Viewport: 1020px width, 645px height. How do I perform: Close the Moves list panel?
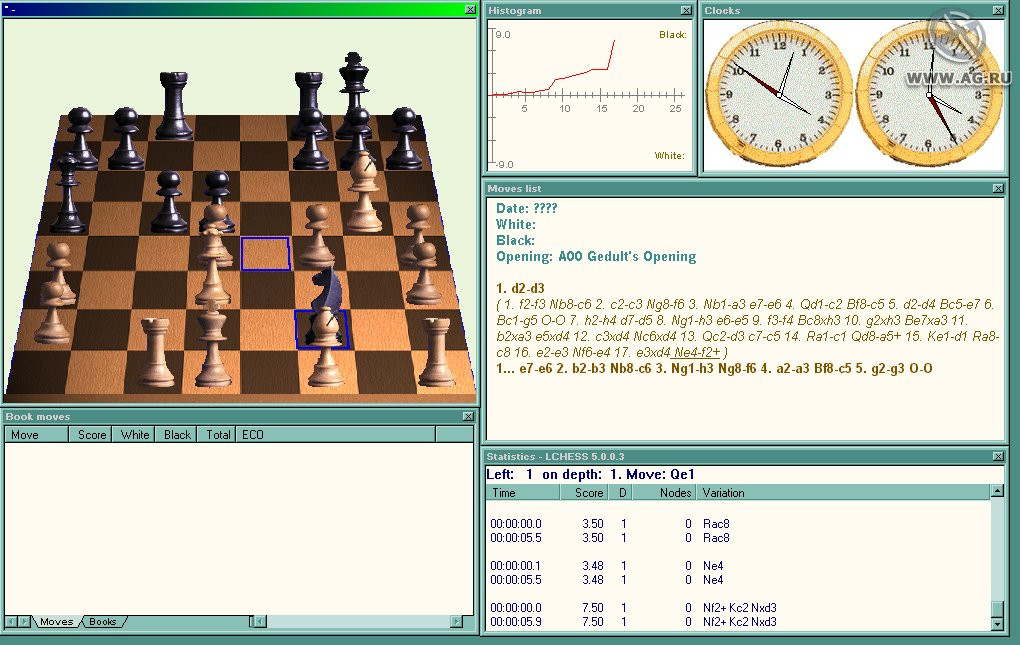[x=998, y=188]
